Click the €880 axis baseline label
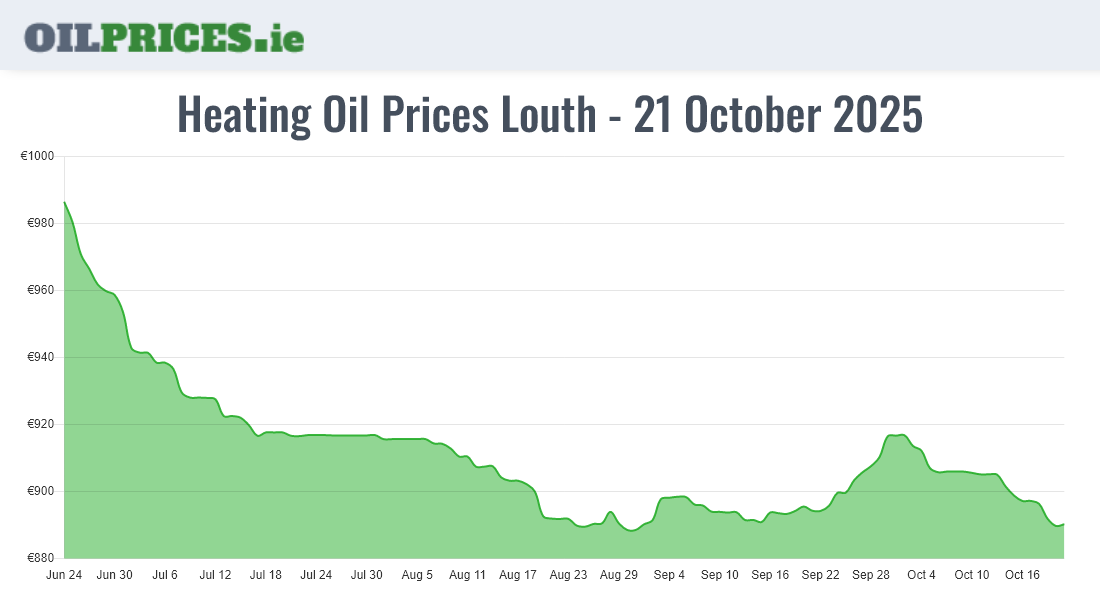 point(40,558)
